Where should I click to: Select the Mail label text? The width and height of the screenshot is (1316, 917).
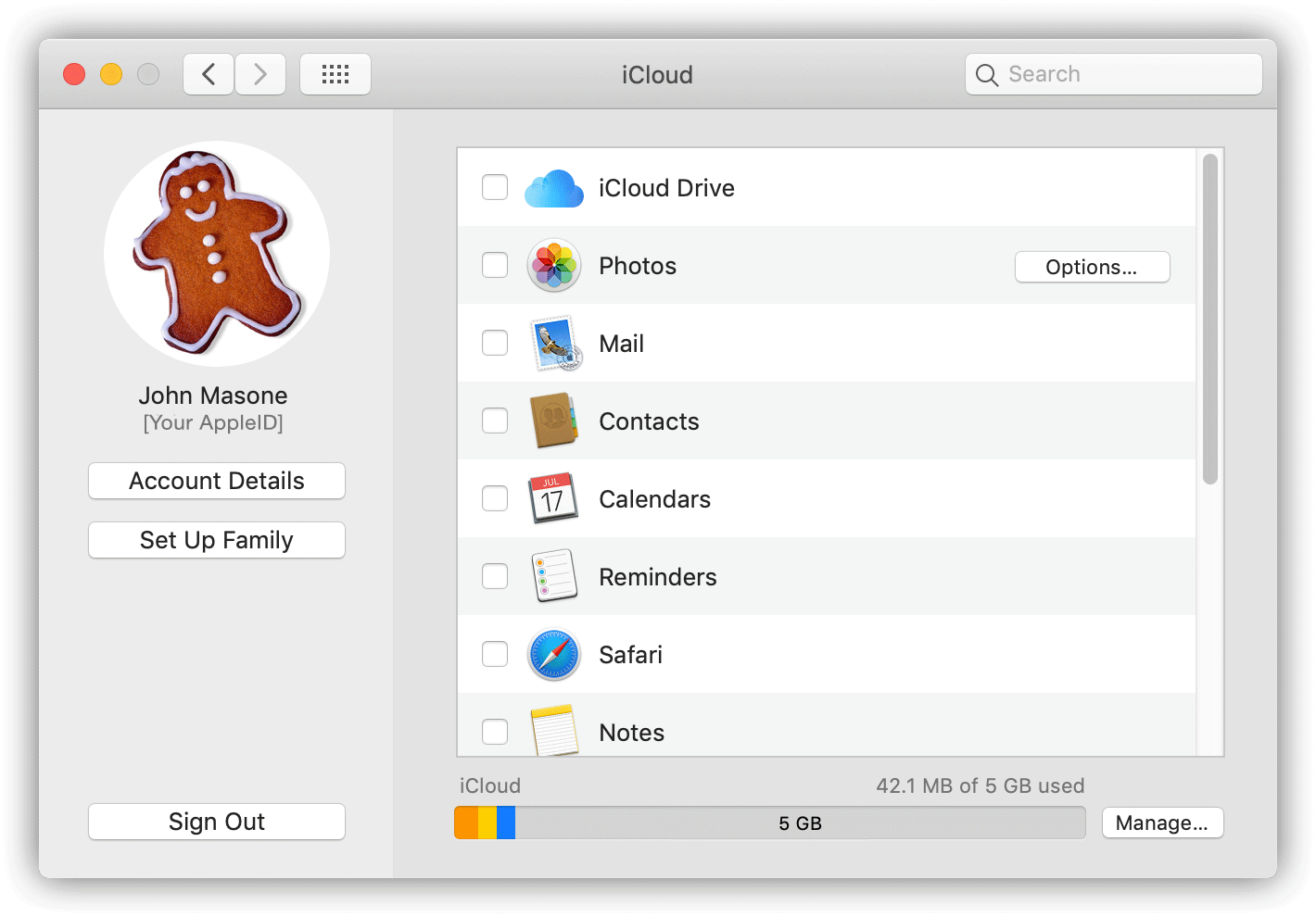pyautogui.click(x=621, y=344)
